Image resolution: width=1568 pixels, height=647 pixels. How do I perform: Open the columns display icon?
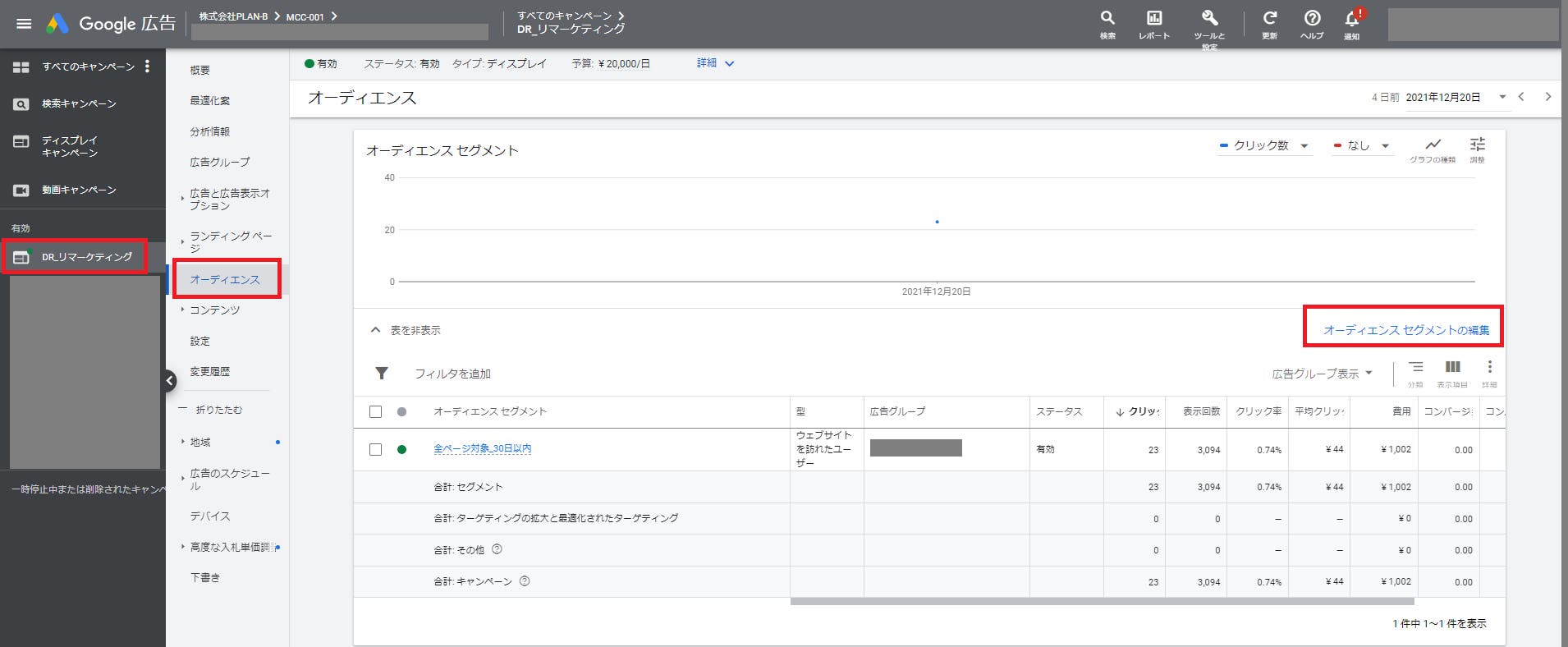[x=1452, y=368]
